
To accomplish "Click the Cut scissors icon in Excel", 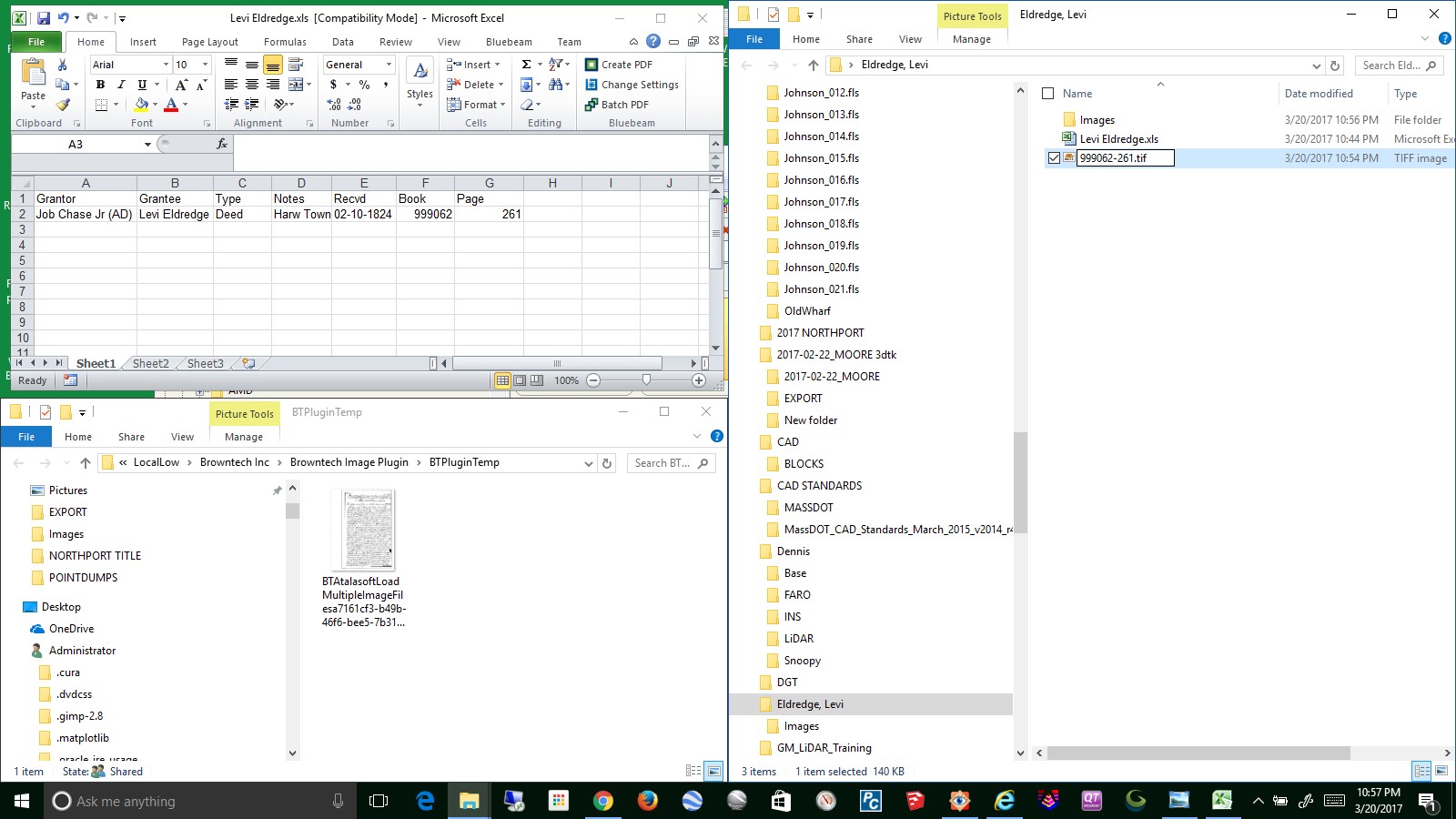I will coord(62,65).
